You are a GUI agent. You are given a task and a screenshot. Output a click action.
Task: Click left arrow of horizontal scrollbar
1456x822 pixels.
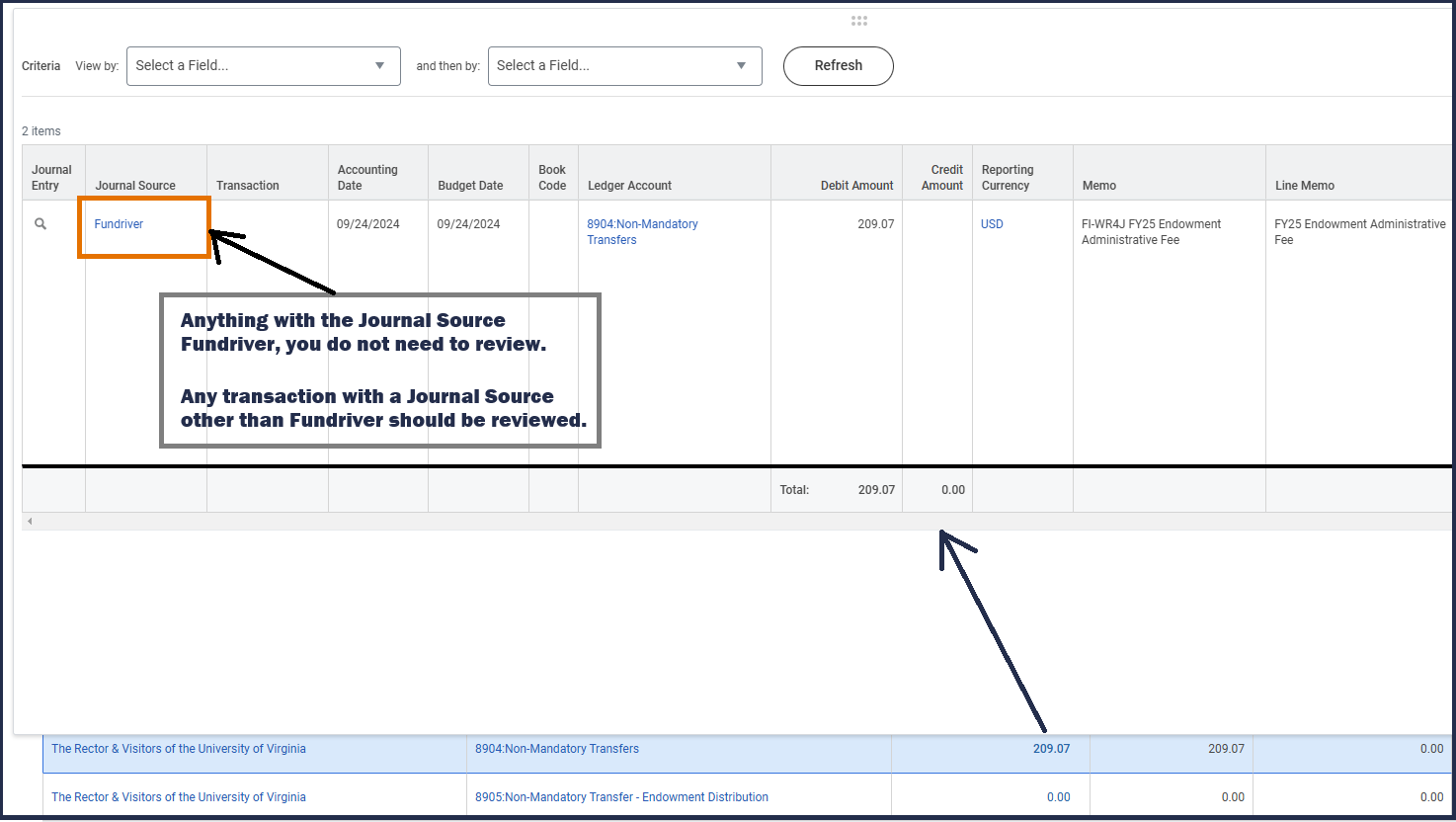point(30,522)
